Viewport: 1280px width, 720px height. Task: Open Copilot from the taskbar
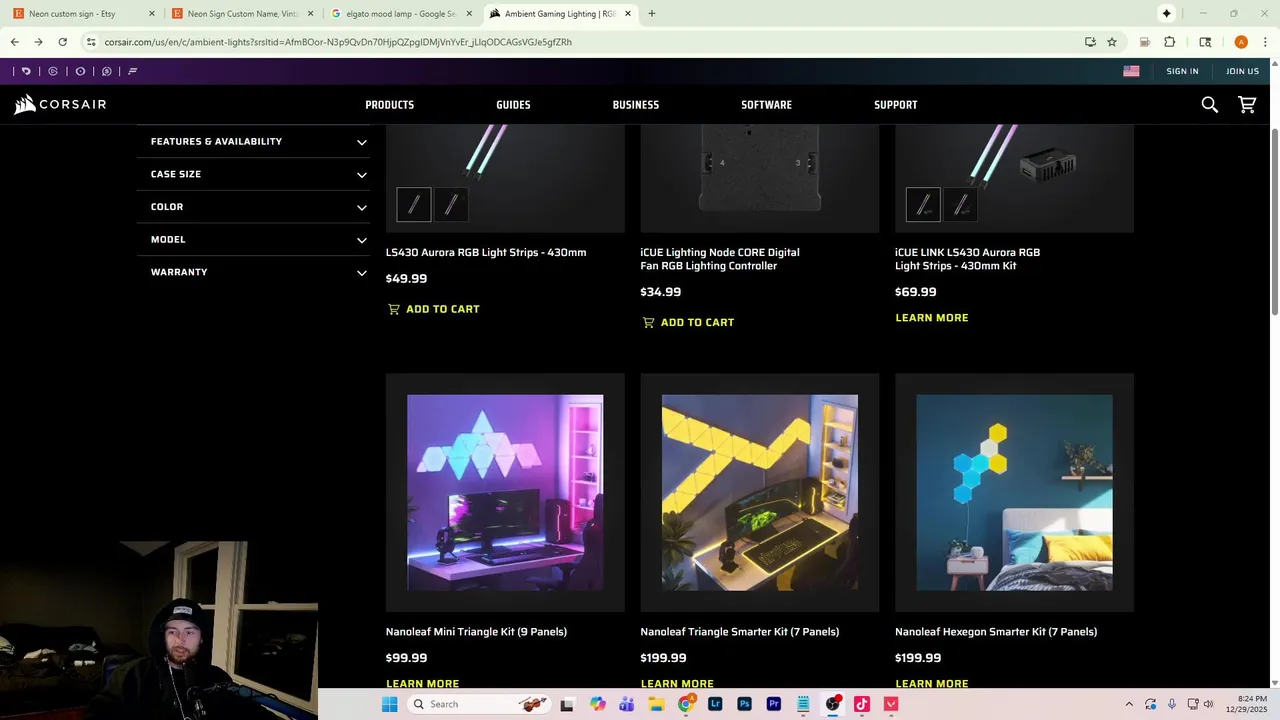click(597, 704)
